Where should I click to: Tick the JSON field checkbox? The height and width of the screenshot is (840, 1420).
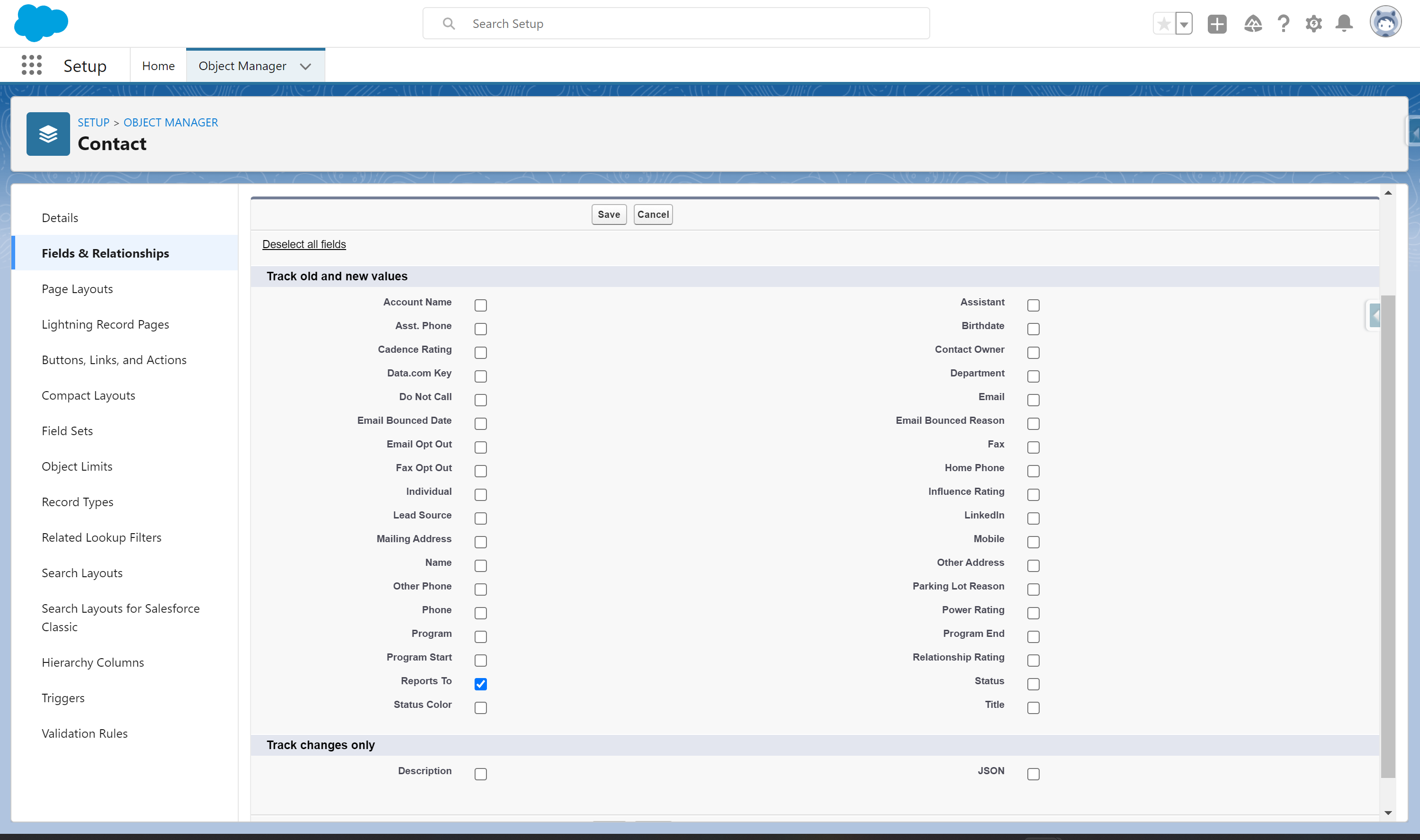click(1034, 774)
